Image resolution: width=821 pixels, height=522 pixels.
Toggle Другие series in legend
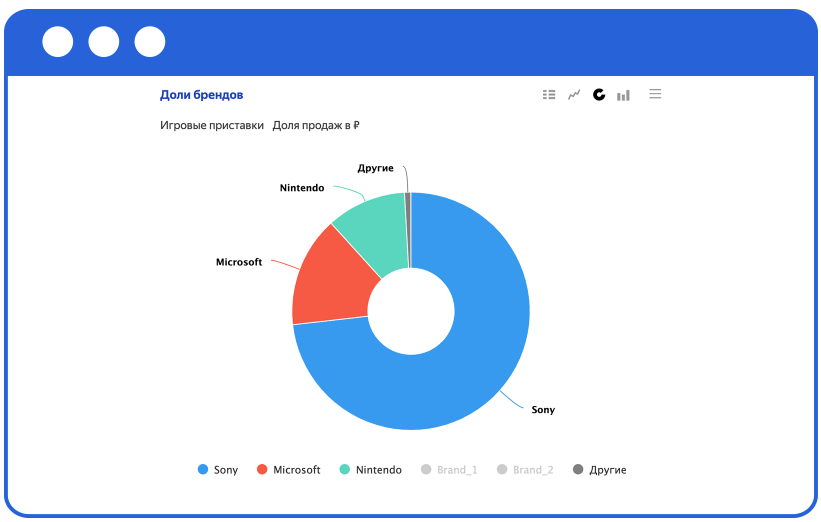600,470
